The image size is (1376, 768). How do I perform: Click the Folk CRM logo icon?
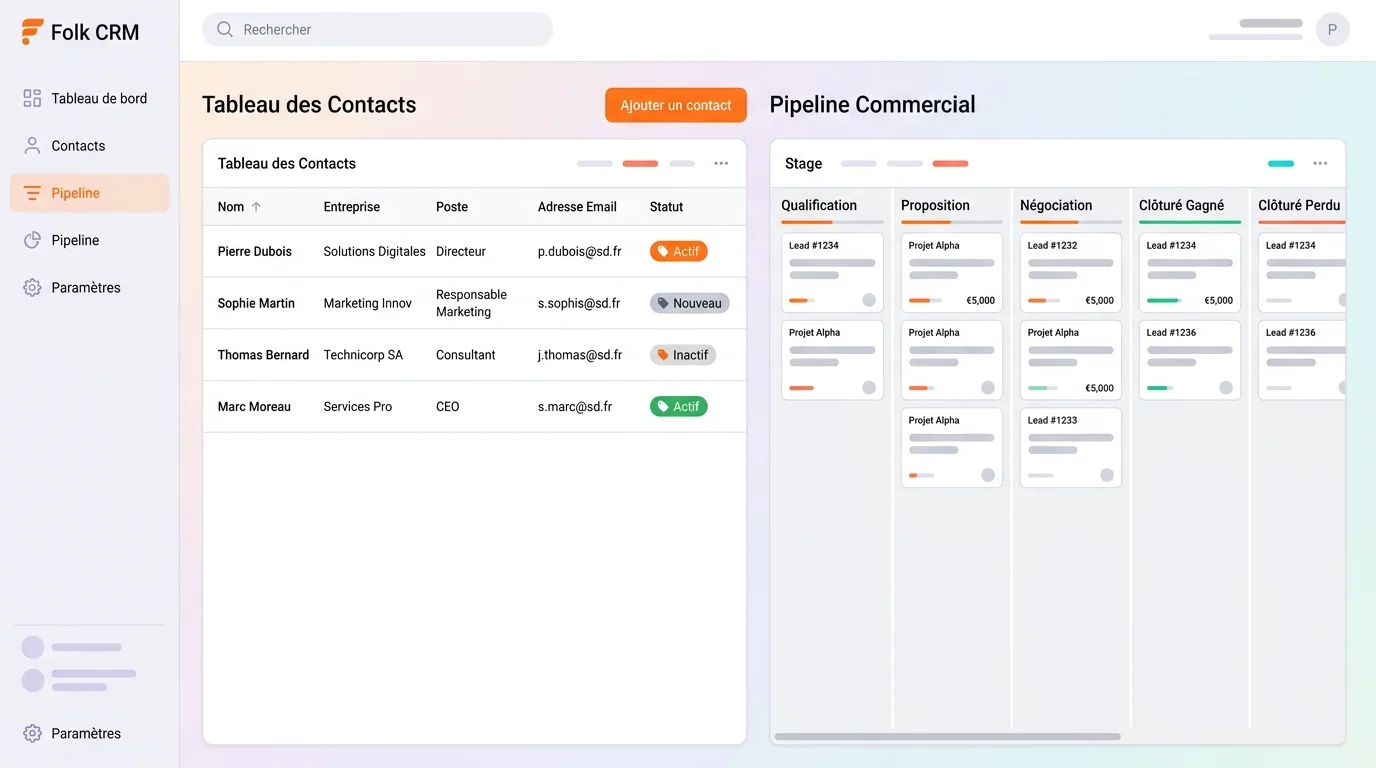pyautogui.click(x=31, y=31)
